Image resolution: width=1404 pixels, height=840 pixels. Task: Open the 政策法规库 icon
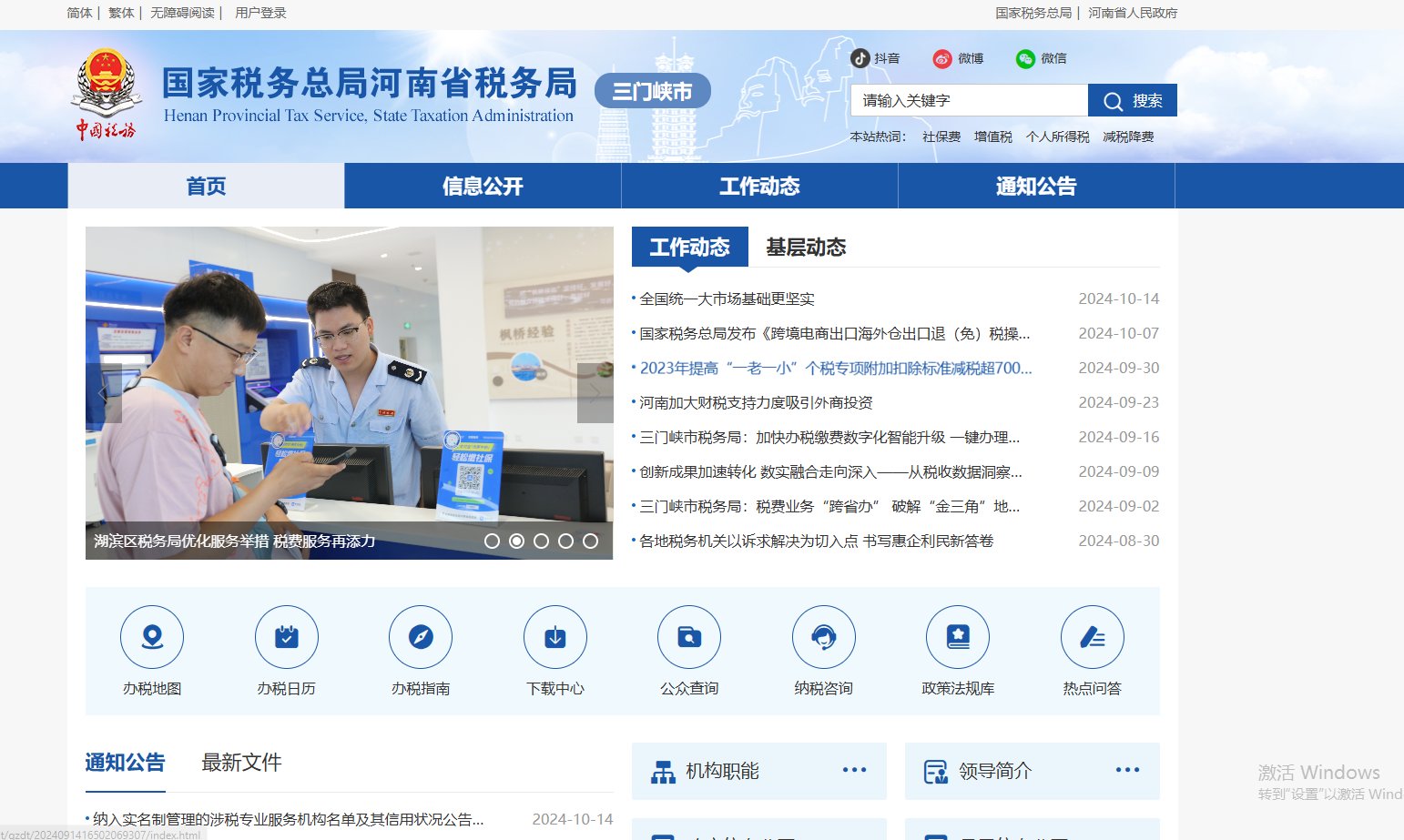pyautogui.click(x=958, y=637)
